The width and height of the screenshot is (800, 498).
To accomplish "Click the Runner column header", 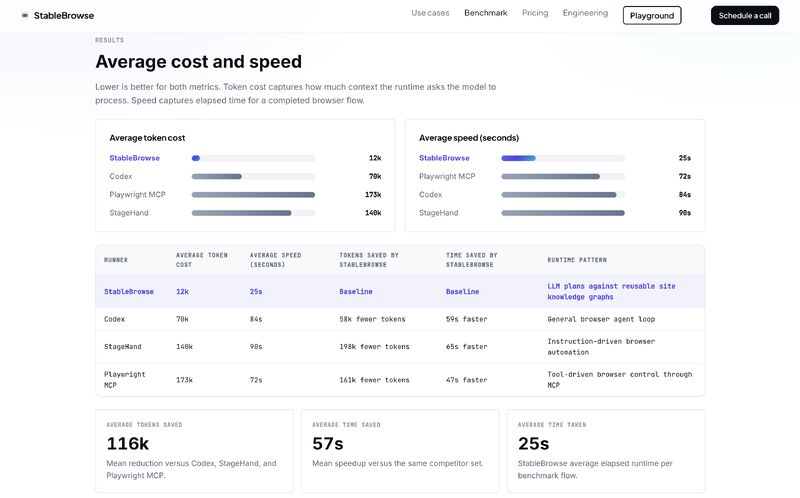I will [x=116, y=260].
